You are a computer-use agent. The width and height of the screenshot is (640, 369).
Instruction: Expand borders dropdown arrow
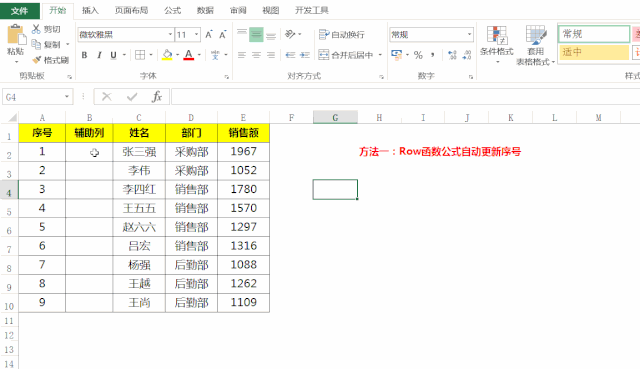pos(151,55)
